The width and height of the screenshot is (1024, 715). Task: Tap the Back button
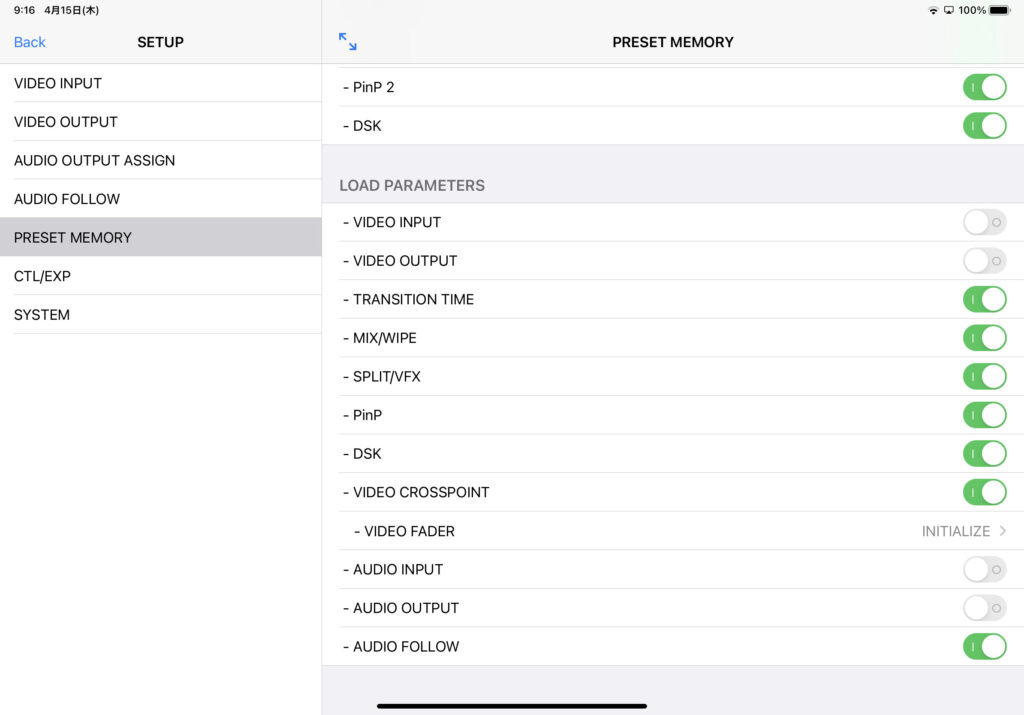coord(30,42)
